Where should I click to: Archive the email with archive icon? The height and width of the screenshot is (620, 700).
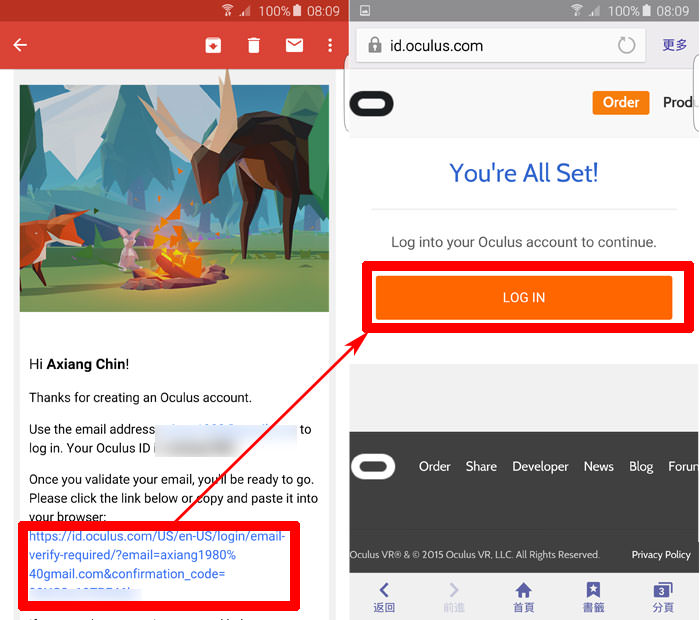coord(212,45)
